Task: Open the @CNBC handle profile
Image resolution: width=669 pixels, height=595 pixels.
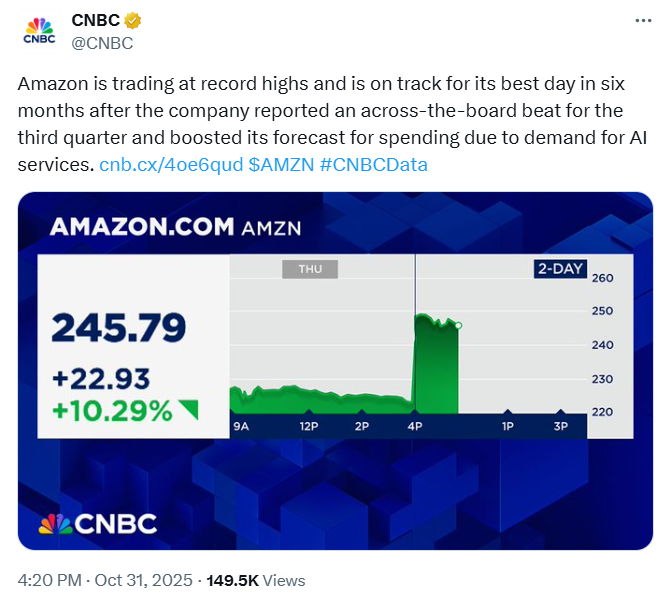Action: [x=102, y=42]
